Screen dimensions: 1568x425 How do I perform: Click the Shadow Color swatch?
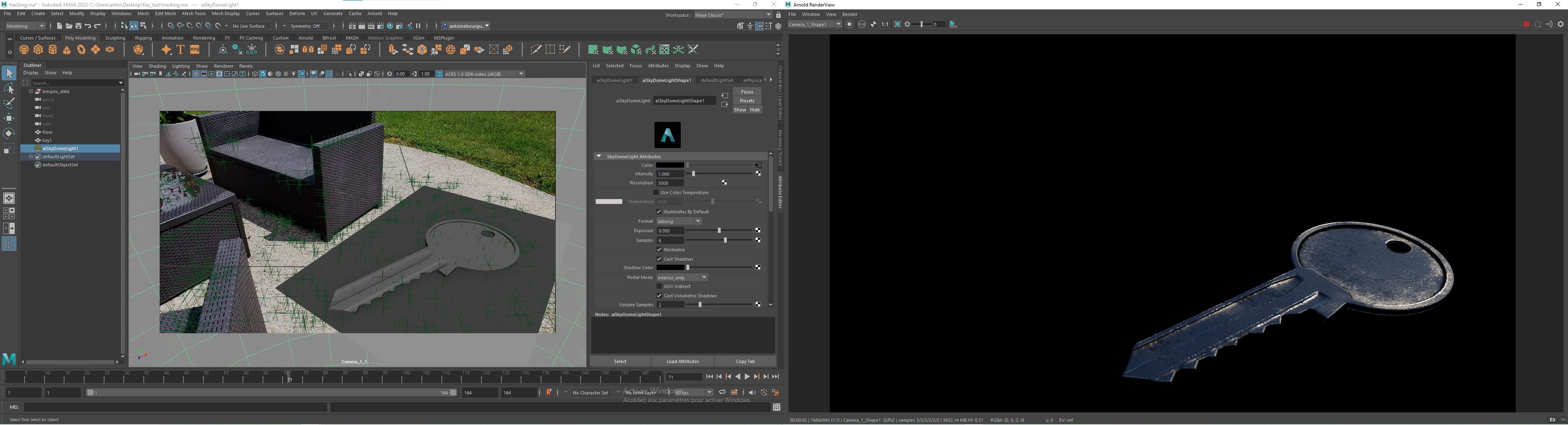pyautogui.click(x=670, y=268)
